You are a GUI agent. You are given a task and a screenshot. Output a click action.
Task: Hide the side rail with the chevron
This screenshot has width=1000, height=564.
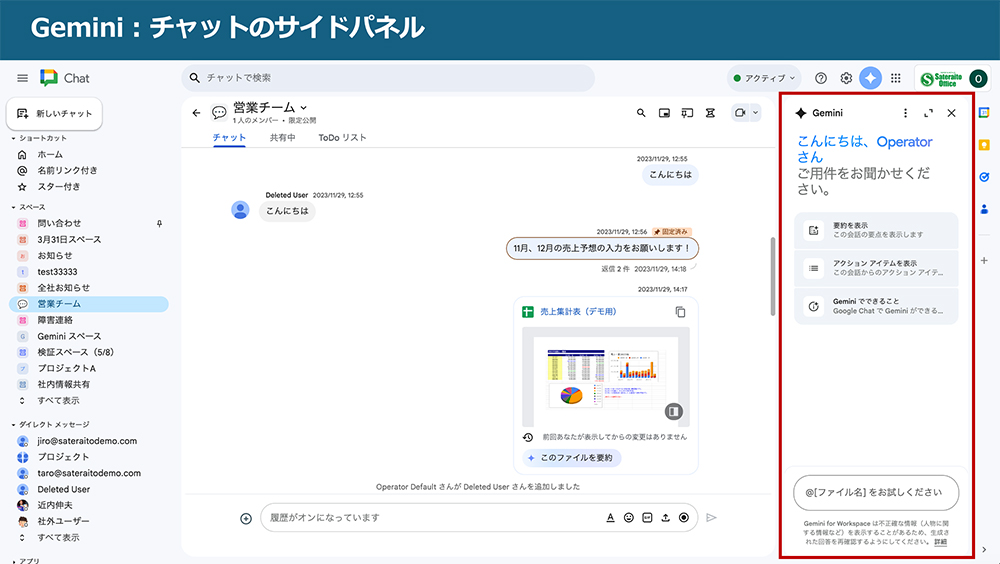tap(984, 549)
